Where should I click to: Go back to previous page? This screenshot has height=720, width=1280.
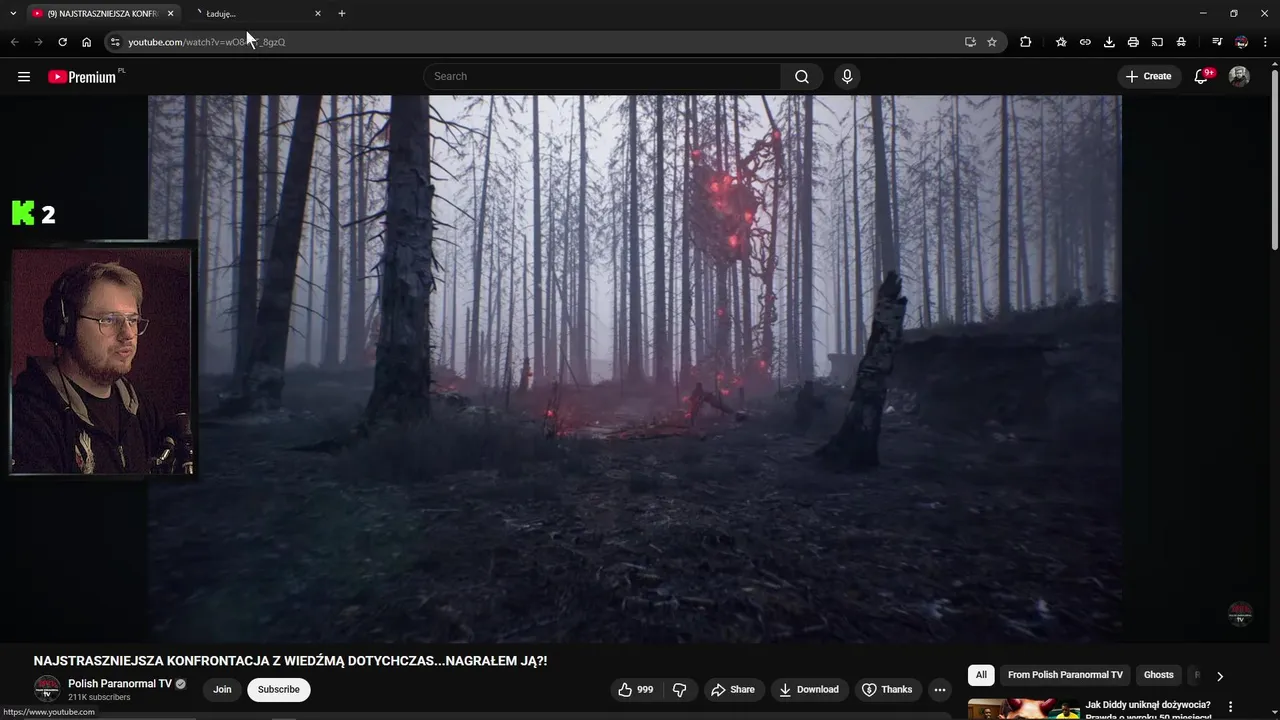(x=14, y=42)
